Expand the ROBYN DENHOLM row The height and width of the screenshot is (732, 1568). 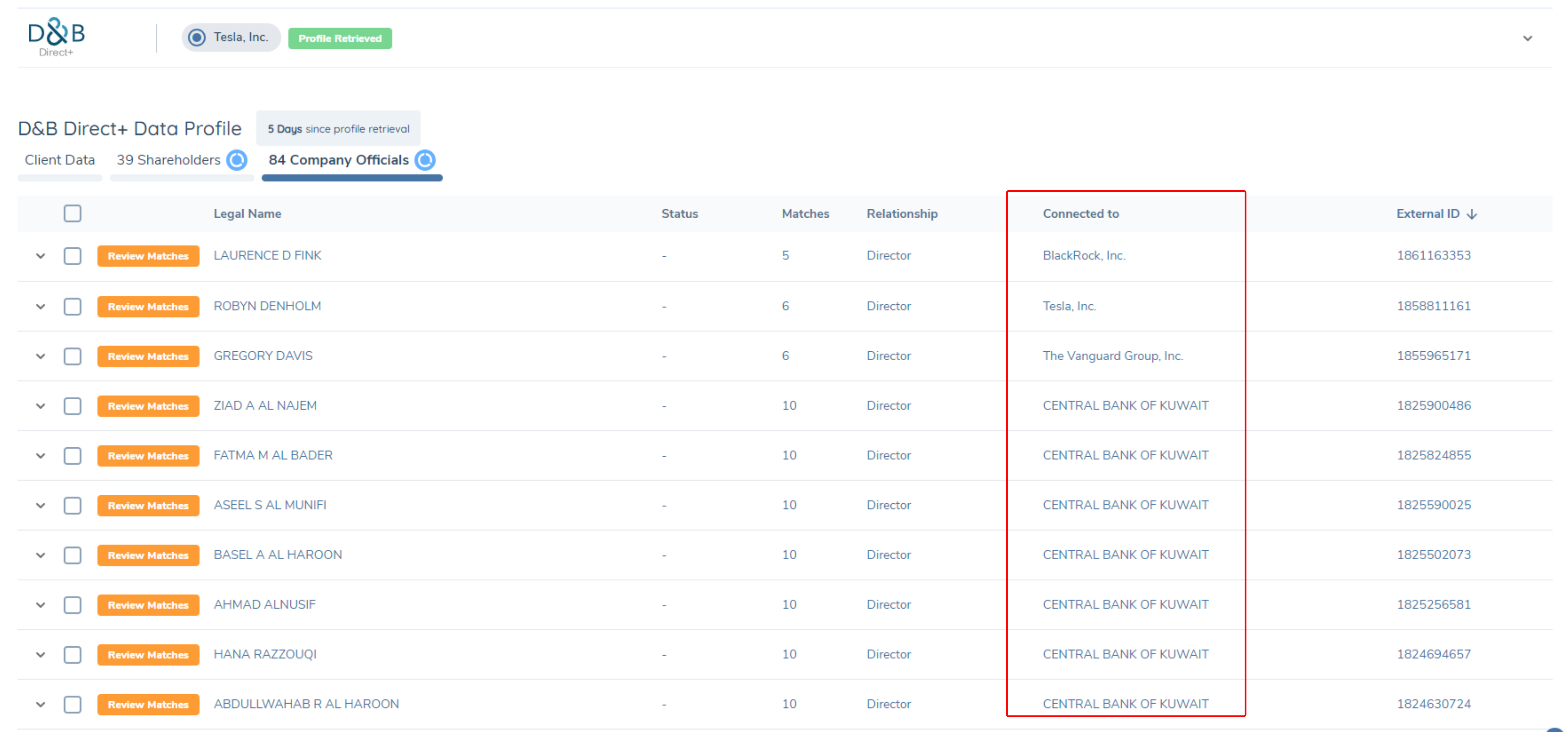pyautogui.click(x=41, y=307)
